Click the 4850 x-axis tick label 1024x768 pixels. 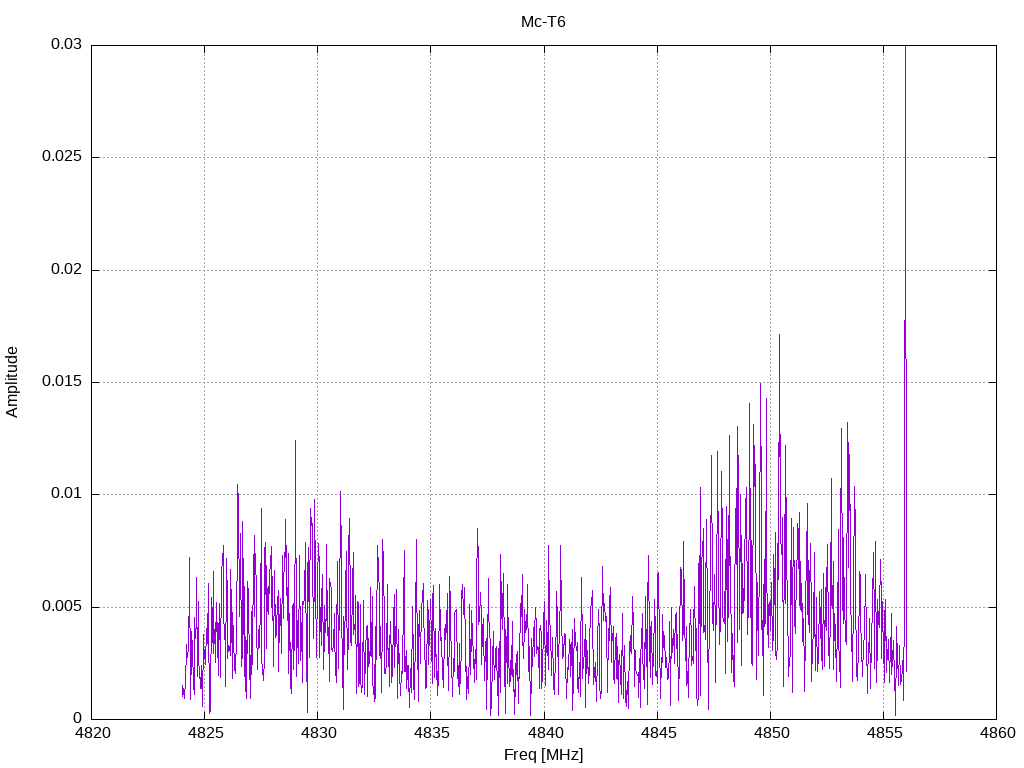coord(771,733)
